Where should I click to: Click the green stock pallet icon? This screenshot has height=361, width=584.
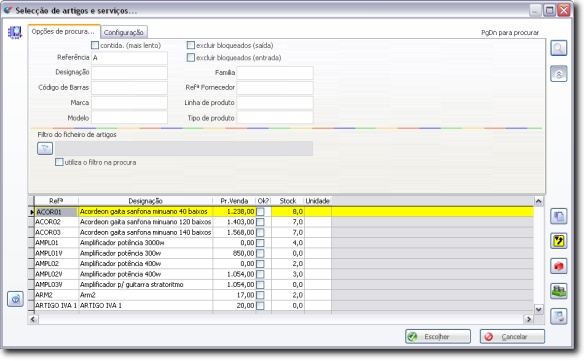(x=558, y=291)
